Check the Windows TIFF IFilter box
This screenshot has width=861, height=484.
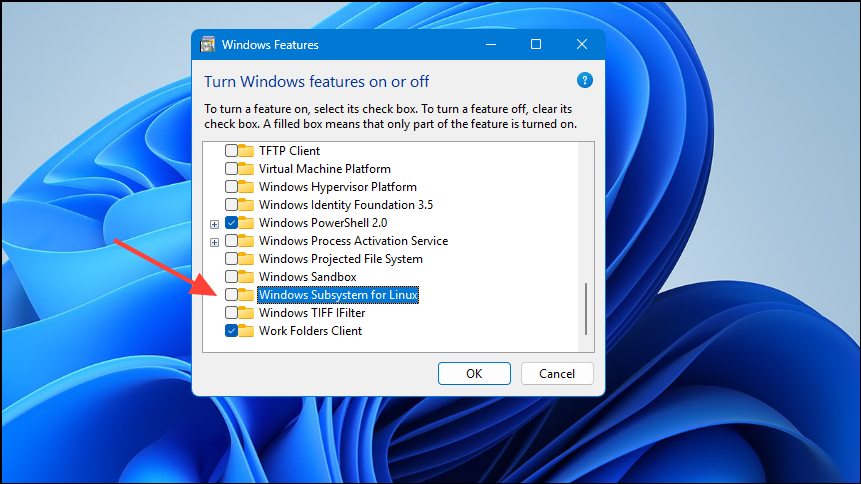click(231, 313)
